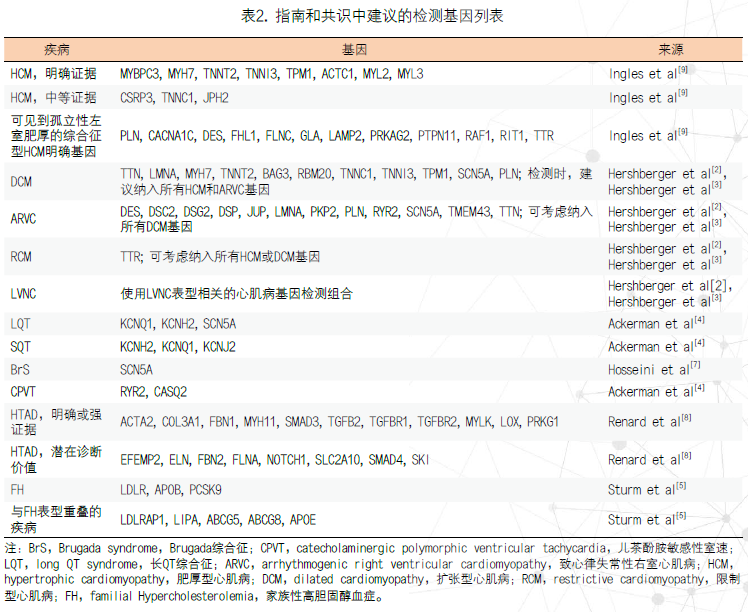Select the HTAD，潜在诊断价值 cell
The image size is (748, 612).
pyautogui.click(x=56, y=459)
